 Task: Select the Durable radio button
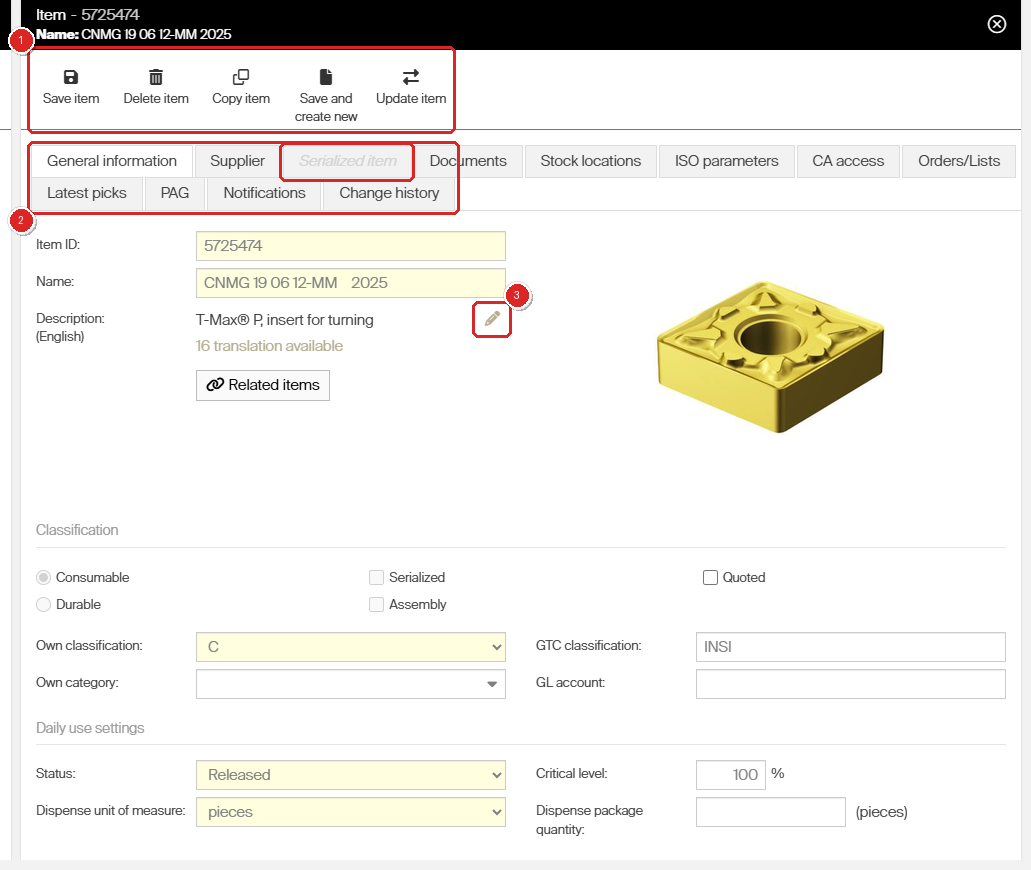point(43,604)
